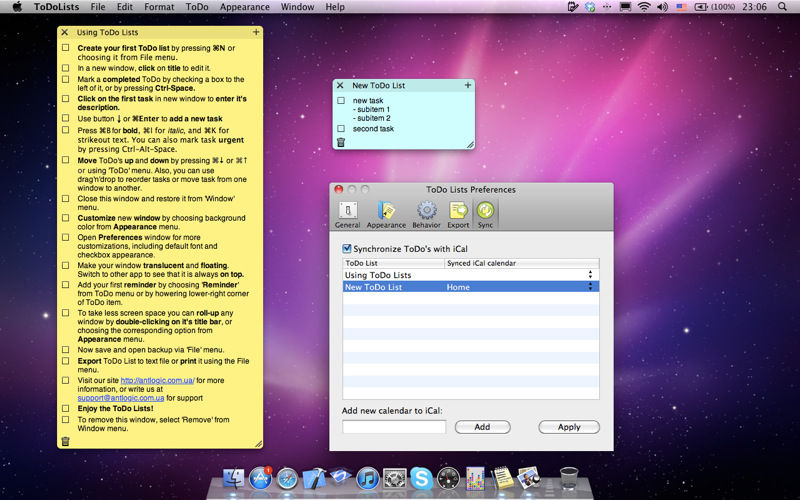Click the trash icon in the cyan note
This screenshot has width=800, height=500.
(x=341, y=142)
